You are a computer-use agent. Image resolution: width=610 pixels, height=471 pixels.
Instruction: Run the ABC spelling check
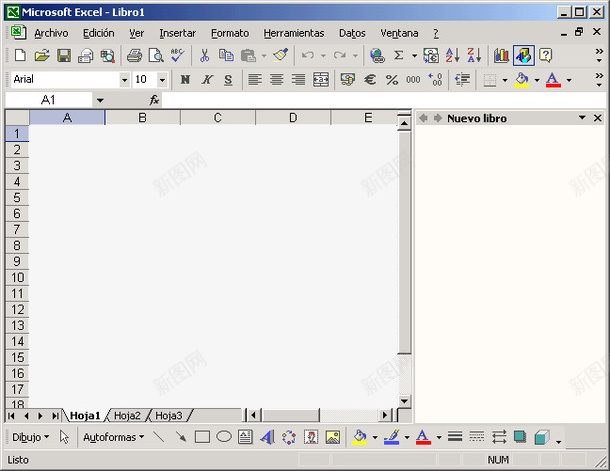tap(177, 56)
